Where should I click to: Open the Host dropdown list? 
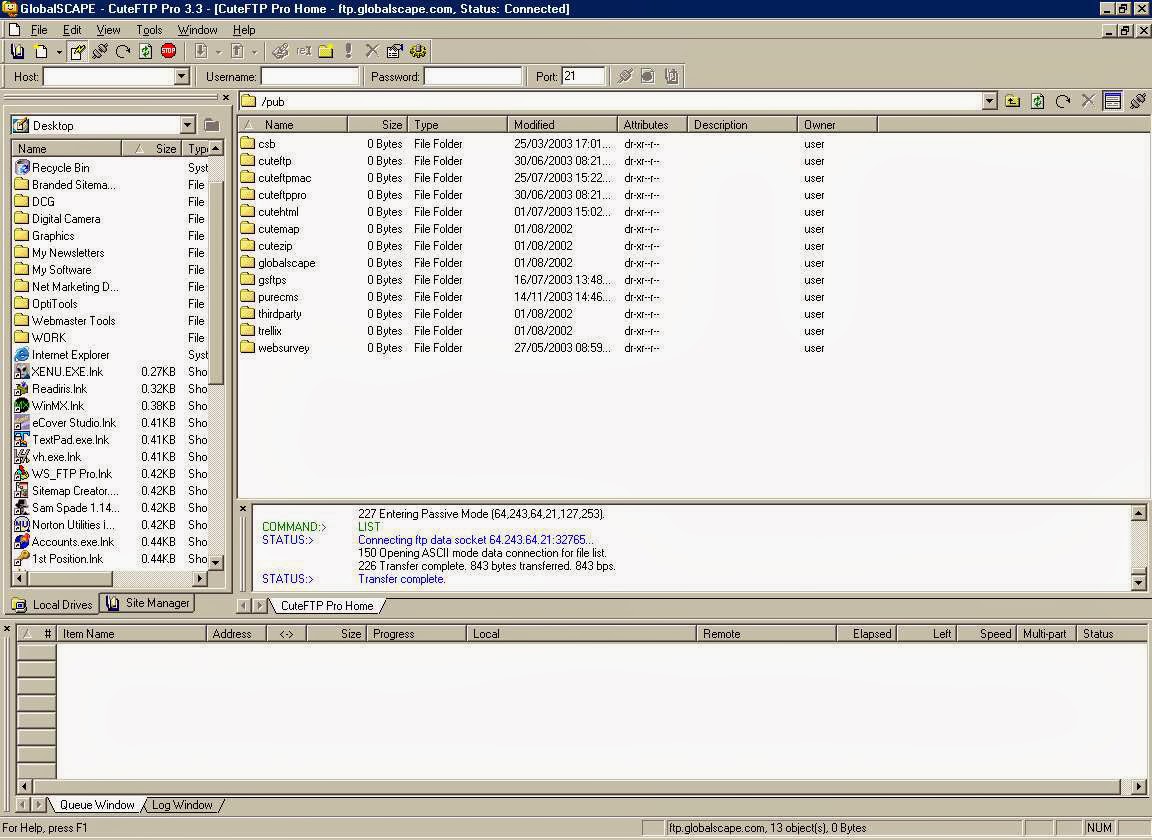click(181, 76)
